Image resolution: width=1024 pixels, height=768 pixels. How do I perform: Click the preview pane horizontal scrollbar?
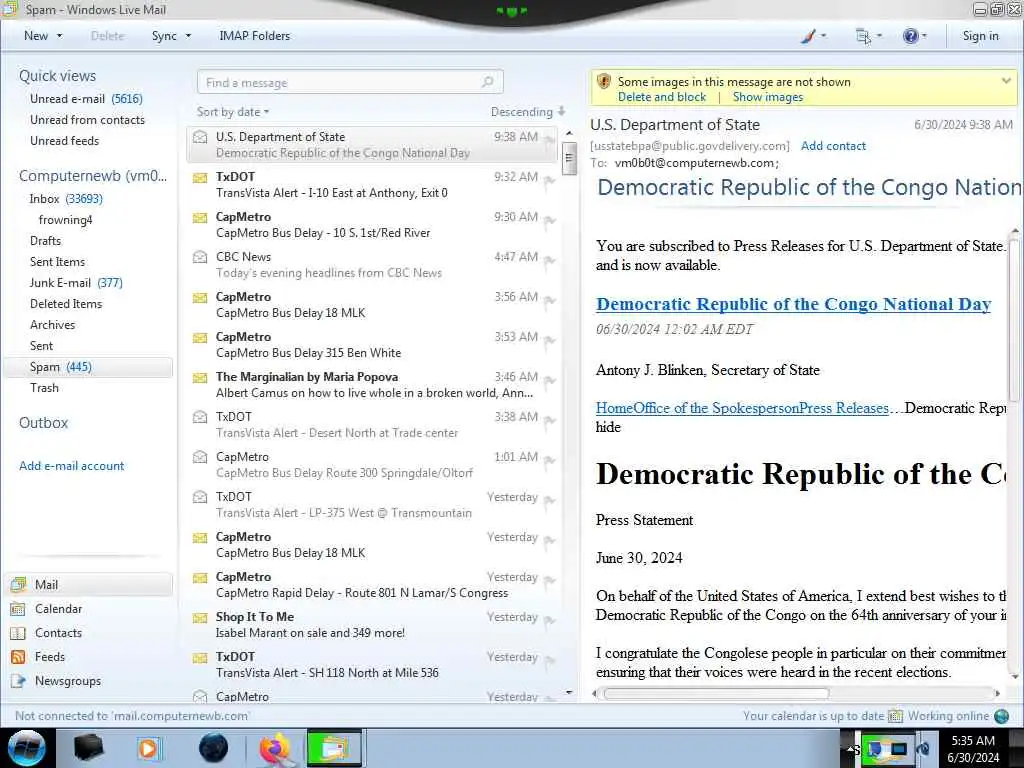[x=716, y=694]
